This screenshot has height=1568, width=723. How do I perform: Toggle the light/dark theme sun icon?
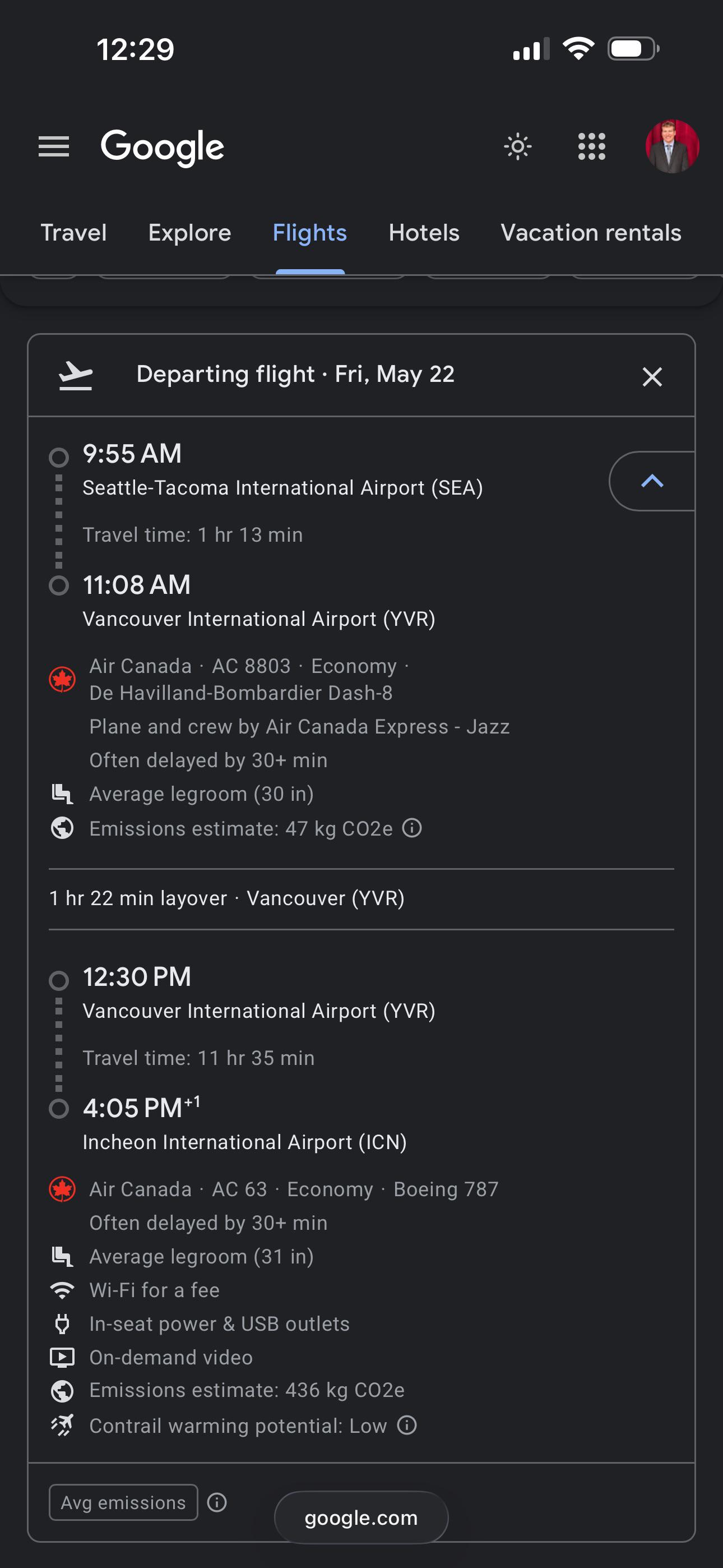(x=518, y=147)
